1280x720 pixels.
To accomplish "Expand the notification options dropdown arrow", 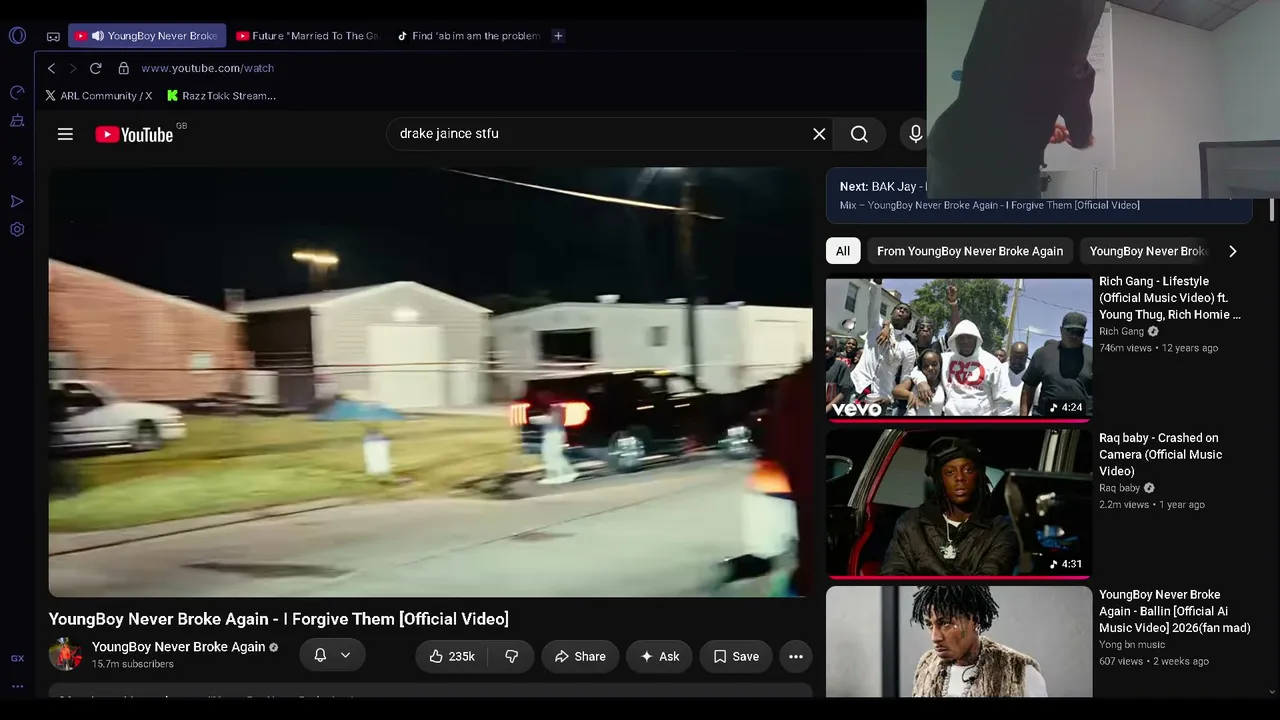I will point(345,655).
